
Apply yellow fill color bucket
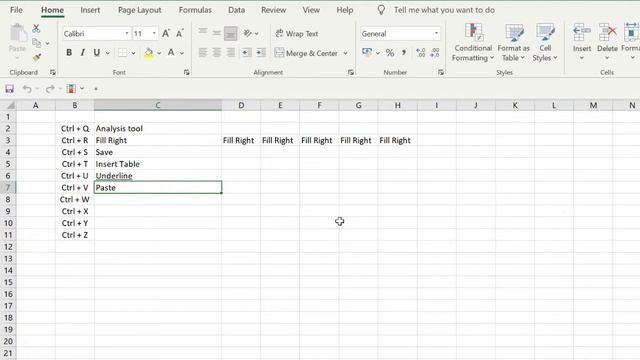click(149, 53)
